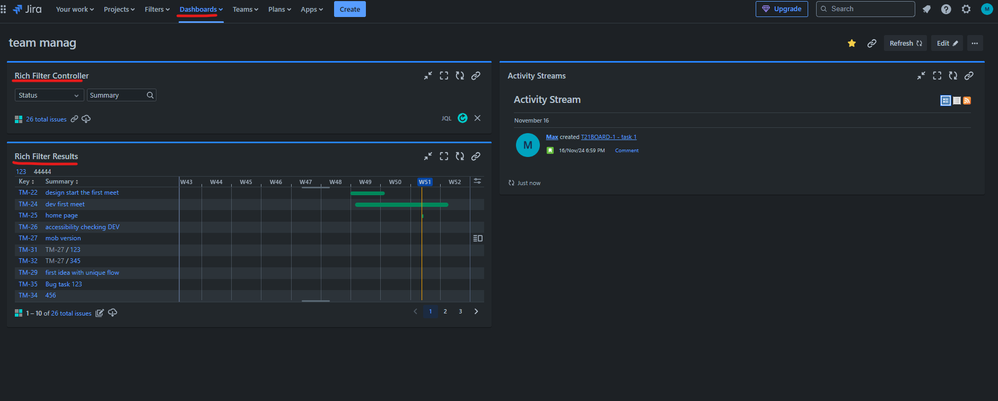Open the dashboard more actions ellipsis menu
998x401 pixels.
tap(974, 43)
